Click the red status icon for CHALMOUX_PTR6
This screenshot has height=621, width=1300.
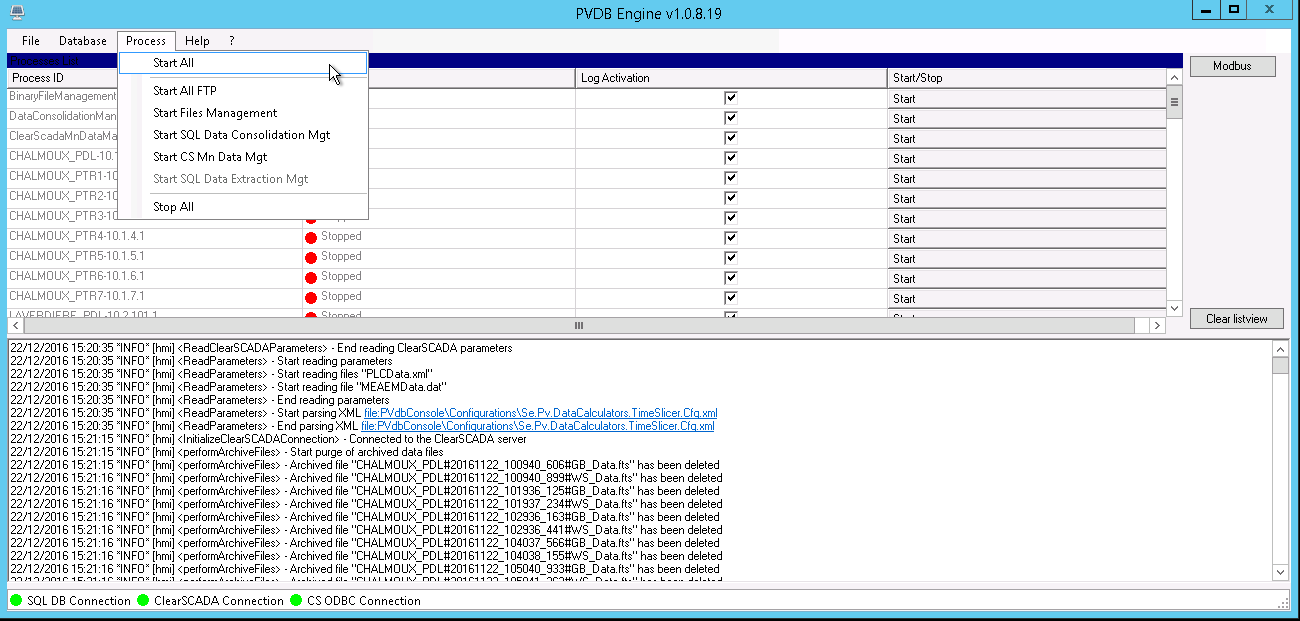311,277
